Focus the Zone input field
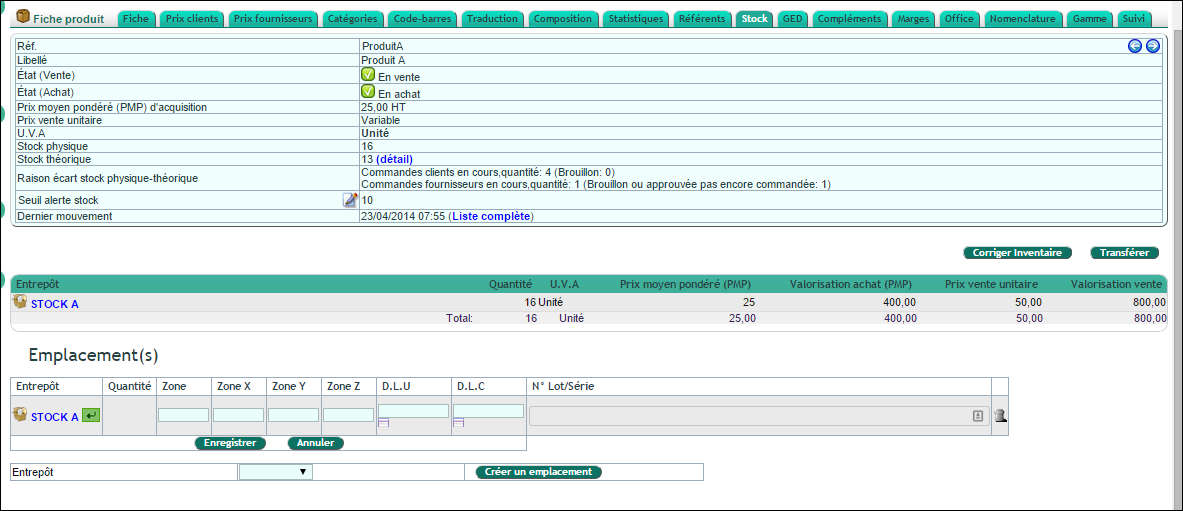This screenshot has height=511, width=1183. pyautogui.click(x=183, y=415)
